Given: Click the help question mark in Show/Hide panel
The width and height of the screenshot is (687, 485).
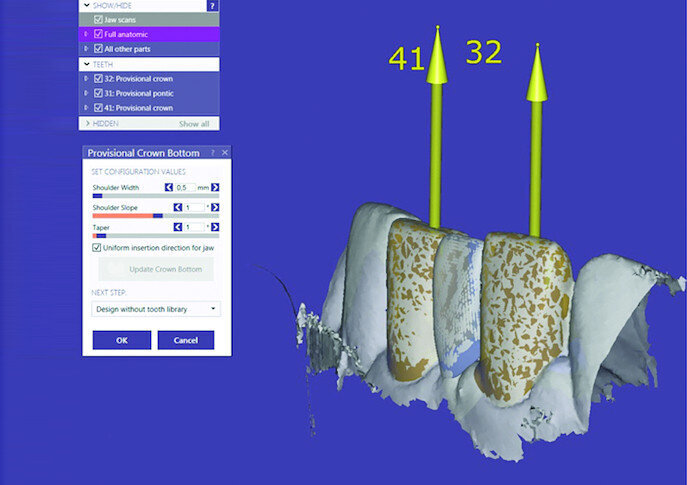Looking at the screenshot, I should pos(213,5).
